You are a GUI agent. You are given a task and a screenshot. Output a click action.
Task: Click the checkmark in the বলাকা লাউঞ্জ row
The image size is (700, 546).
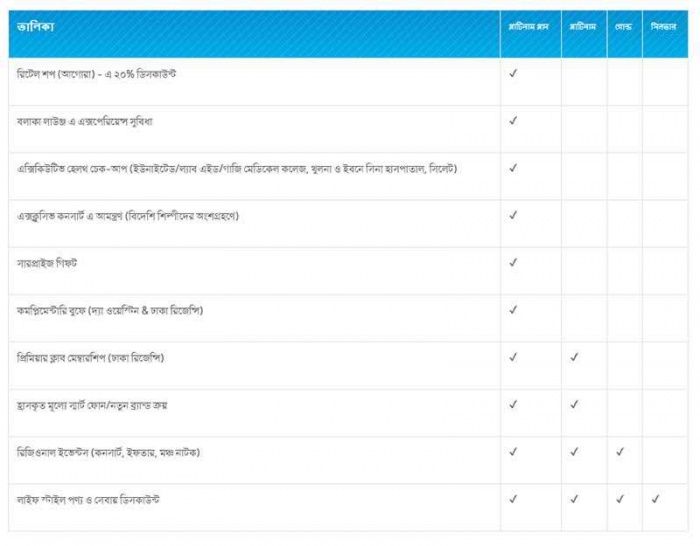point(513,120)
